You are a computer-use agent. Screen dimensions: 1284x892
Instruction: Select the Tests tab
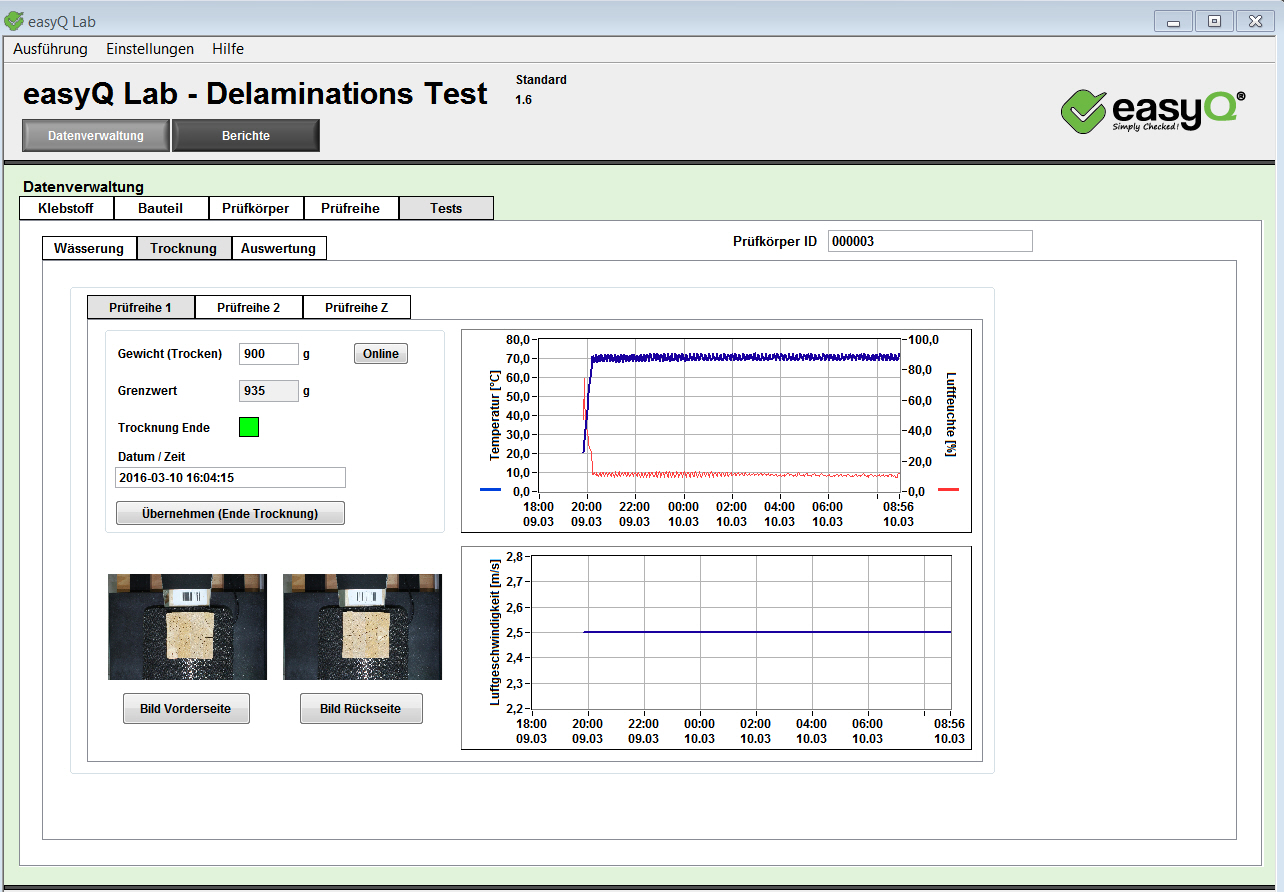tap(446, 208)
